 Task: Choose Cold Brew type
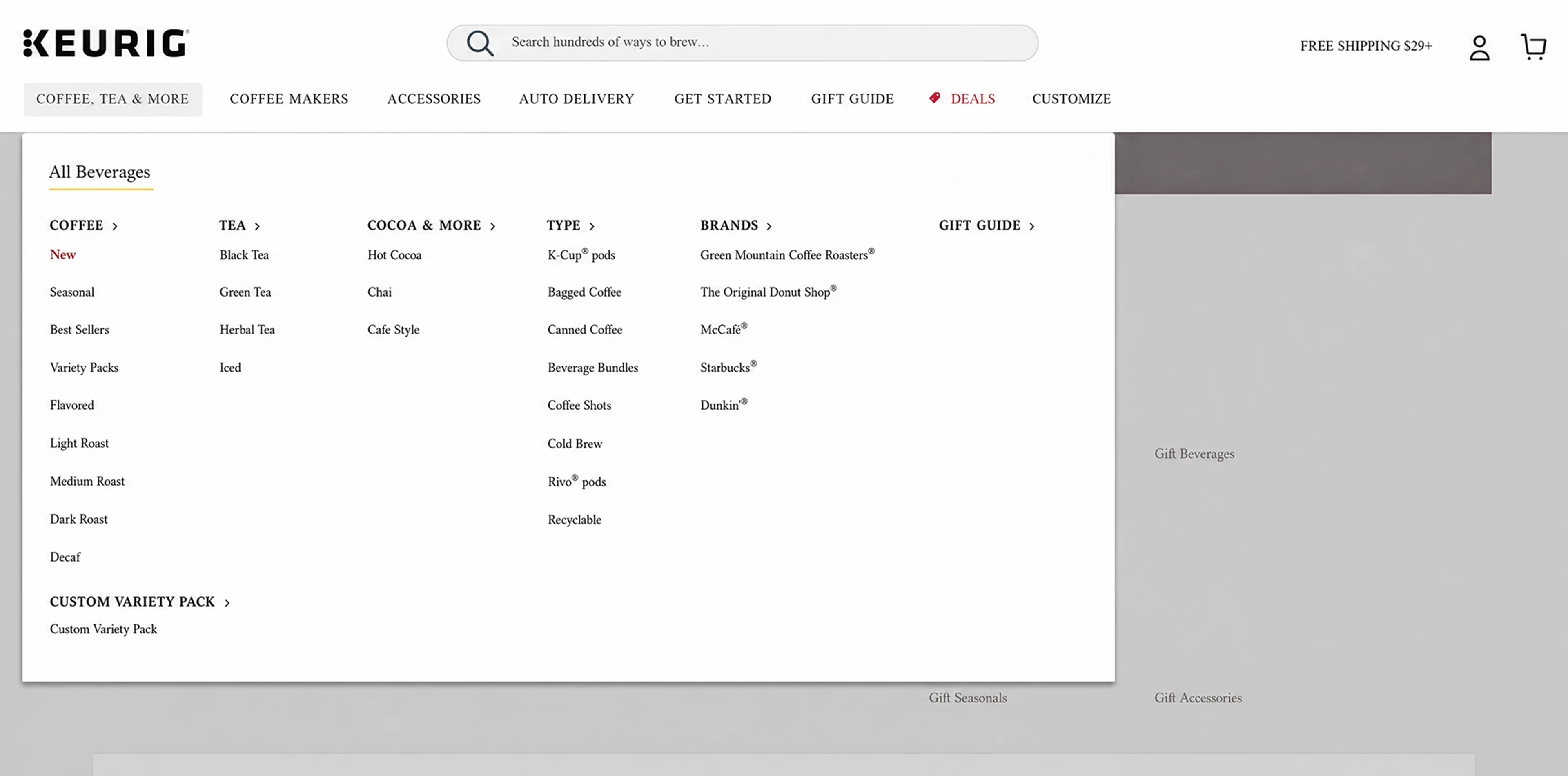[575, 444]
